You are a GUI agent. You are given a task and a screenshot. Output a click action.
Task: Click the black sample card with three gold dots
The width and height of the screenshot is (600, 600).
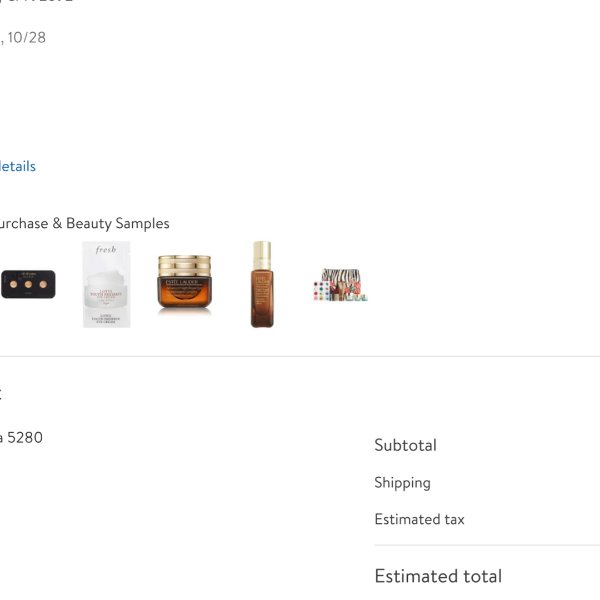(x=28, y=284)
